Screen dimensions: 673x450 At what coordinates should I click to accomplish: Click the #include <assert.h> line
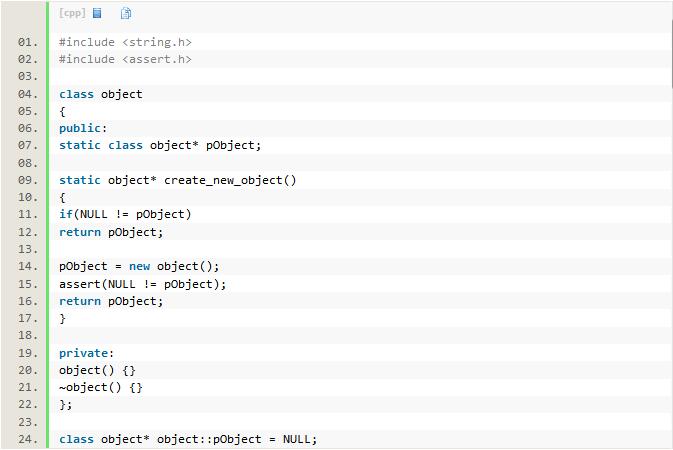click(125, 59)
